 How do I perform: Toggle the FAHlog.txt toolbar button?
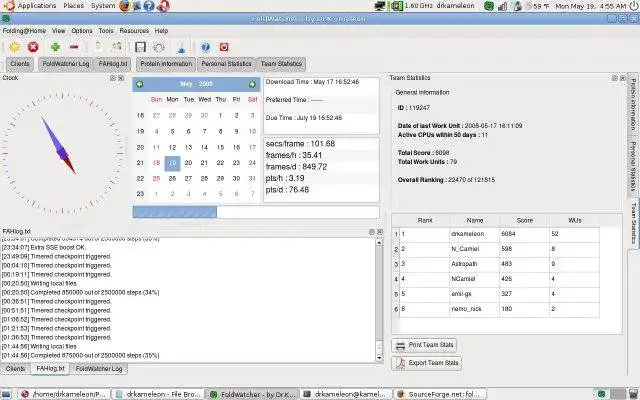click(x=113, y=64)
